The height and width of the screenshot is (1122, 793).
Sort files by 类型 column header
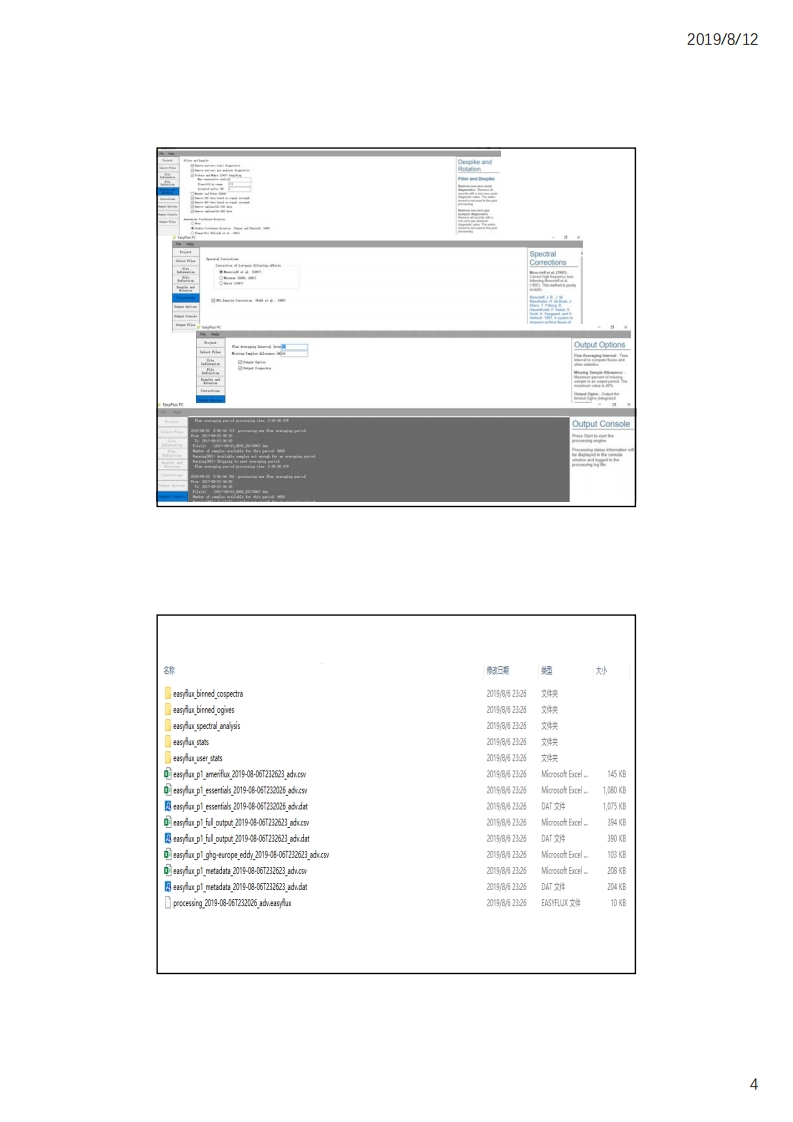(547, 670)
